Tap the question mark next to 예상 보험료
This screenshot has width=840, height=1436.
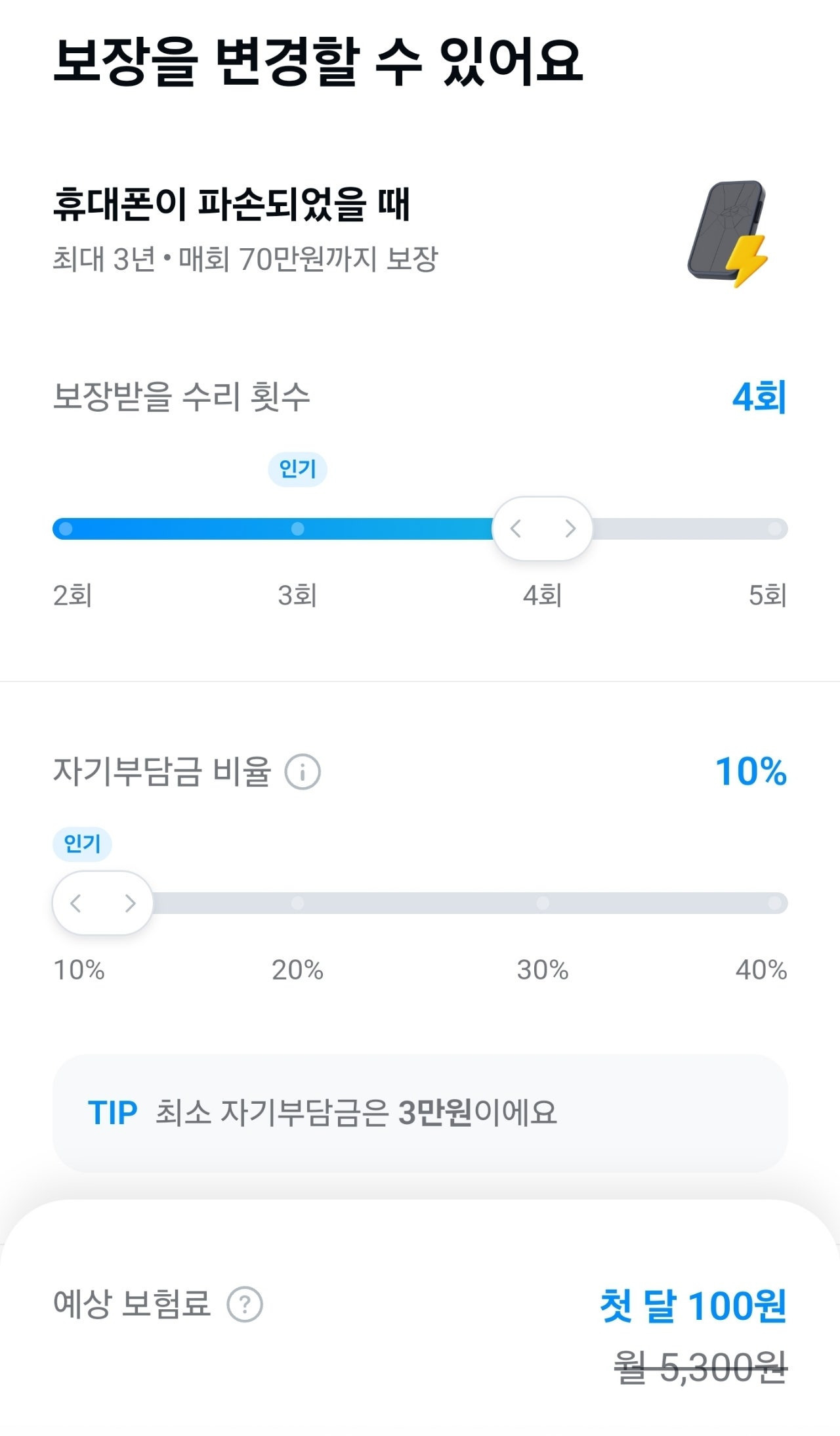(245, 1304)
